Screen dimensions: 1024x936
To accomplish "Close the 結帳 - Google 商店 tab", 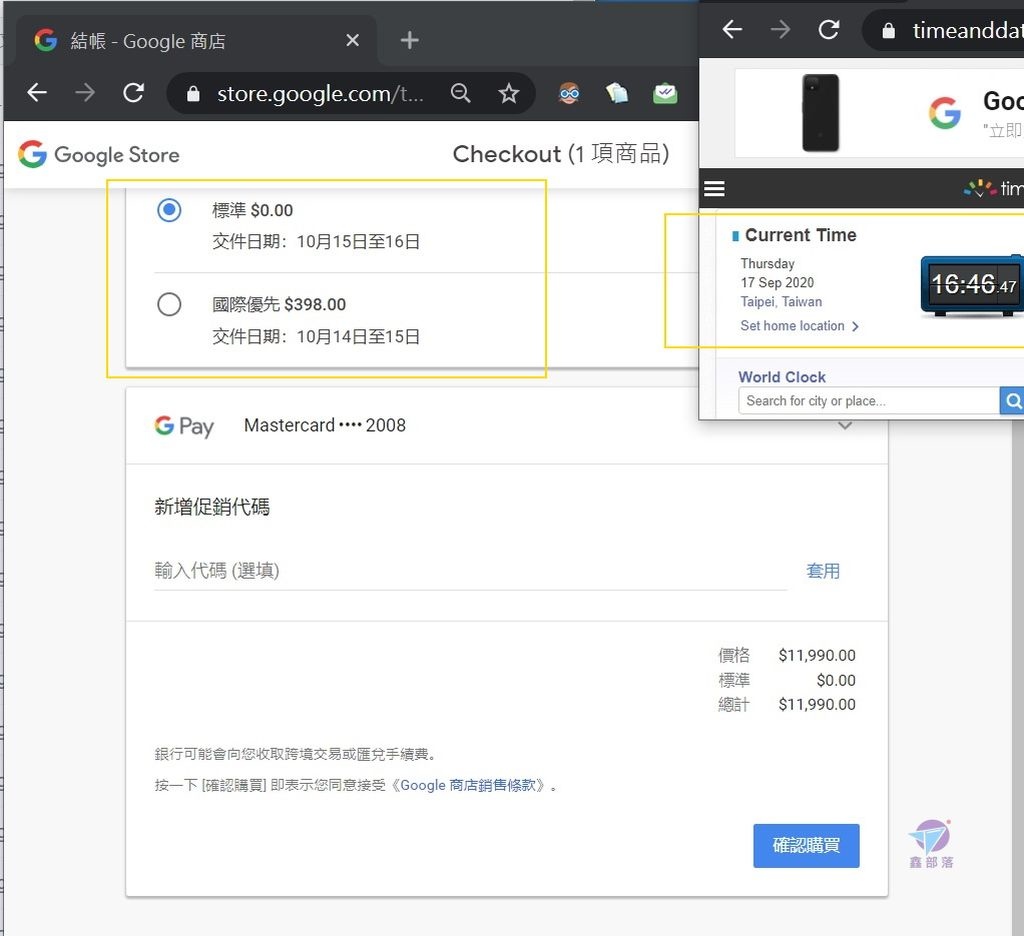I will 353,40.
